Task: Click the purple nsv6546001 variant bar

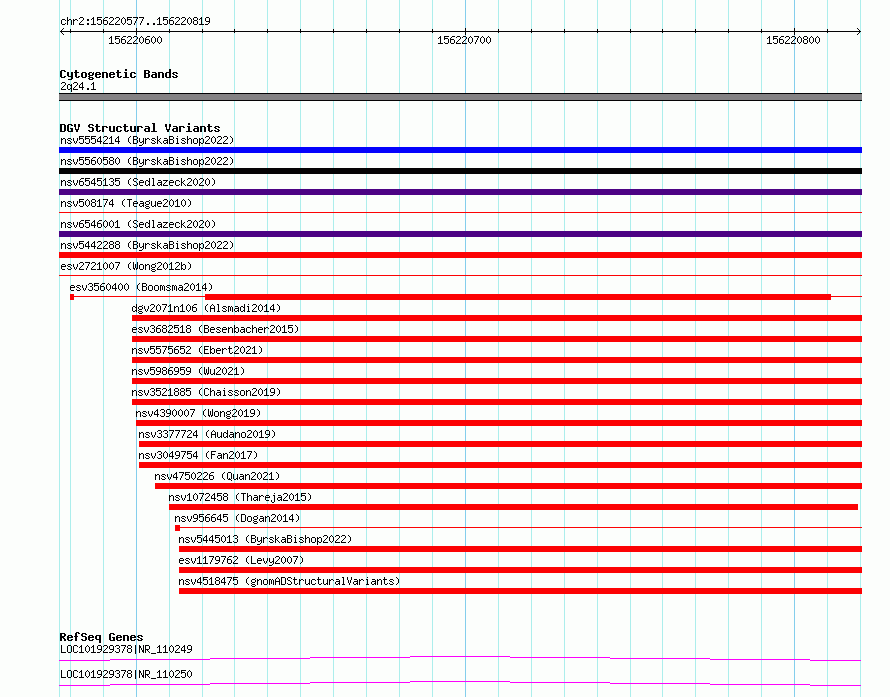Action: pyautogui.click(x=460, y=234)
